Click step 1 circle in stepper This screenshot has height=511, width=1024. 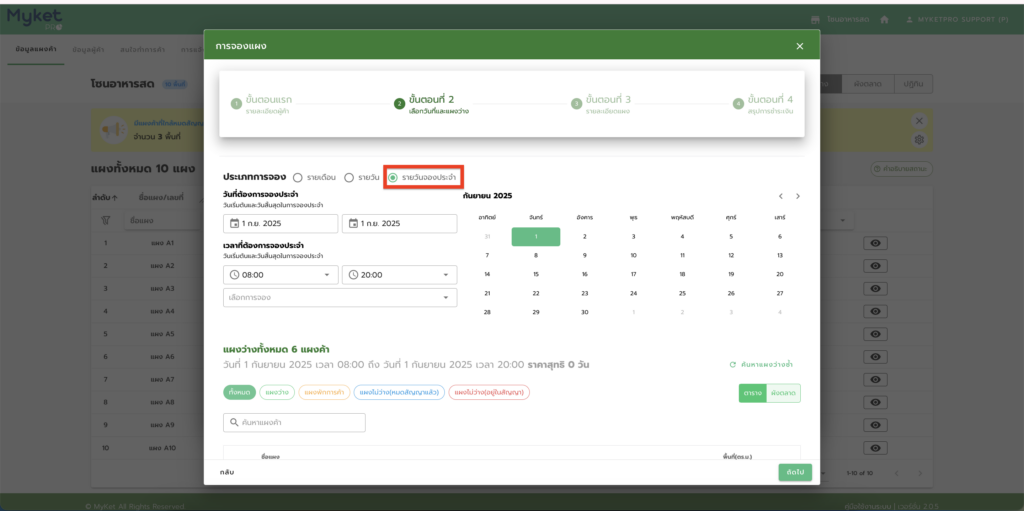point(236,103)
